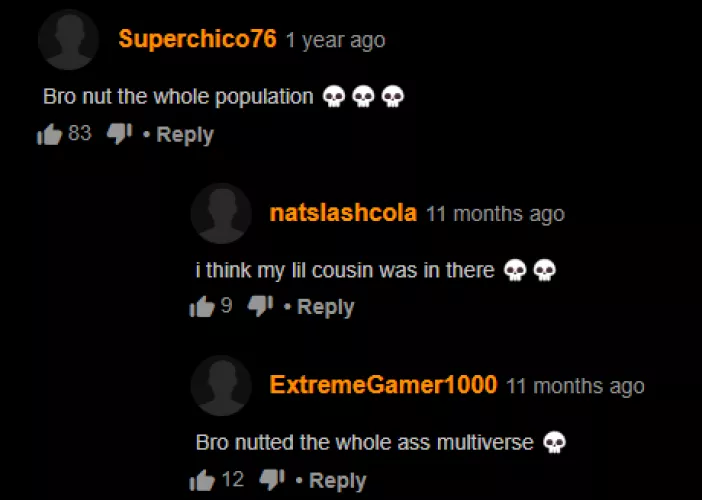
Task: Click the '1 year ago' timestamp
Action: (x=335, y=41)
